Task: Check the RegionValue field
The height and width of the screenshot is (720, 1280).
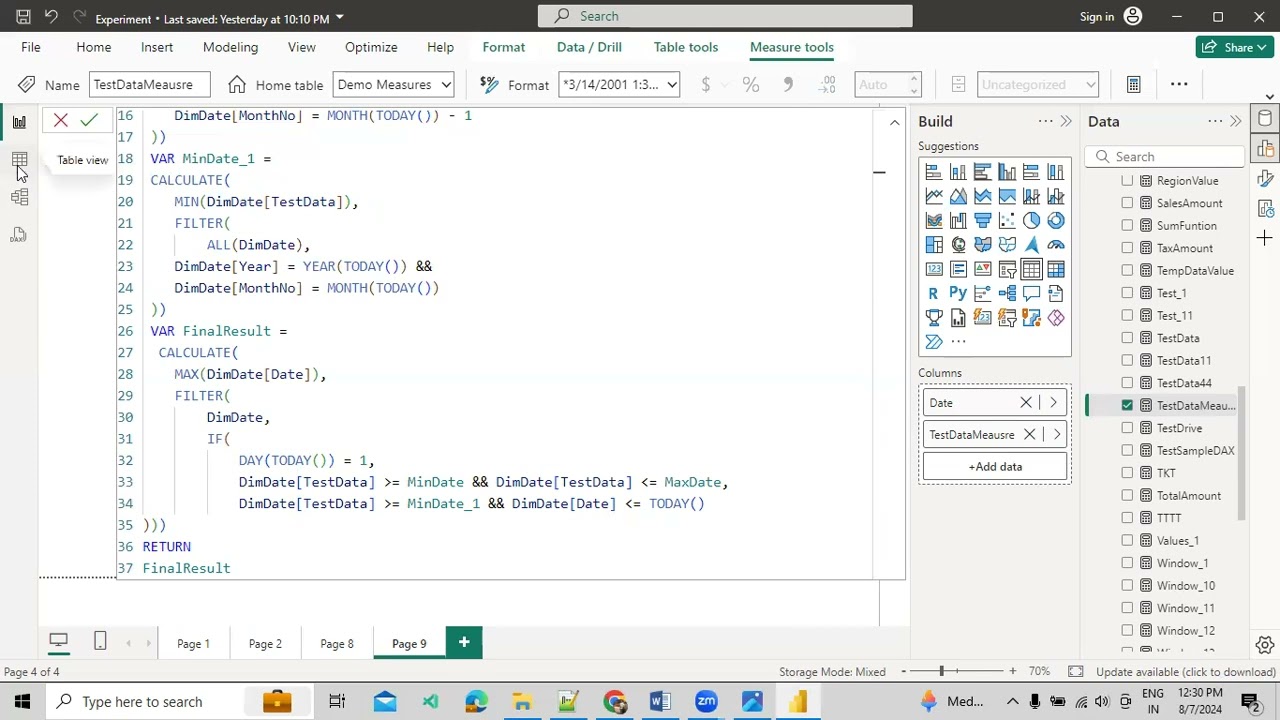Action: coord(1128,181)
